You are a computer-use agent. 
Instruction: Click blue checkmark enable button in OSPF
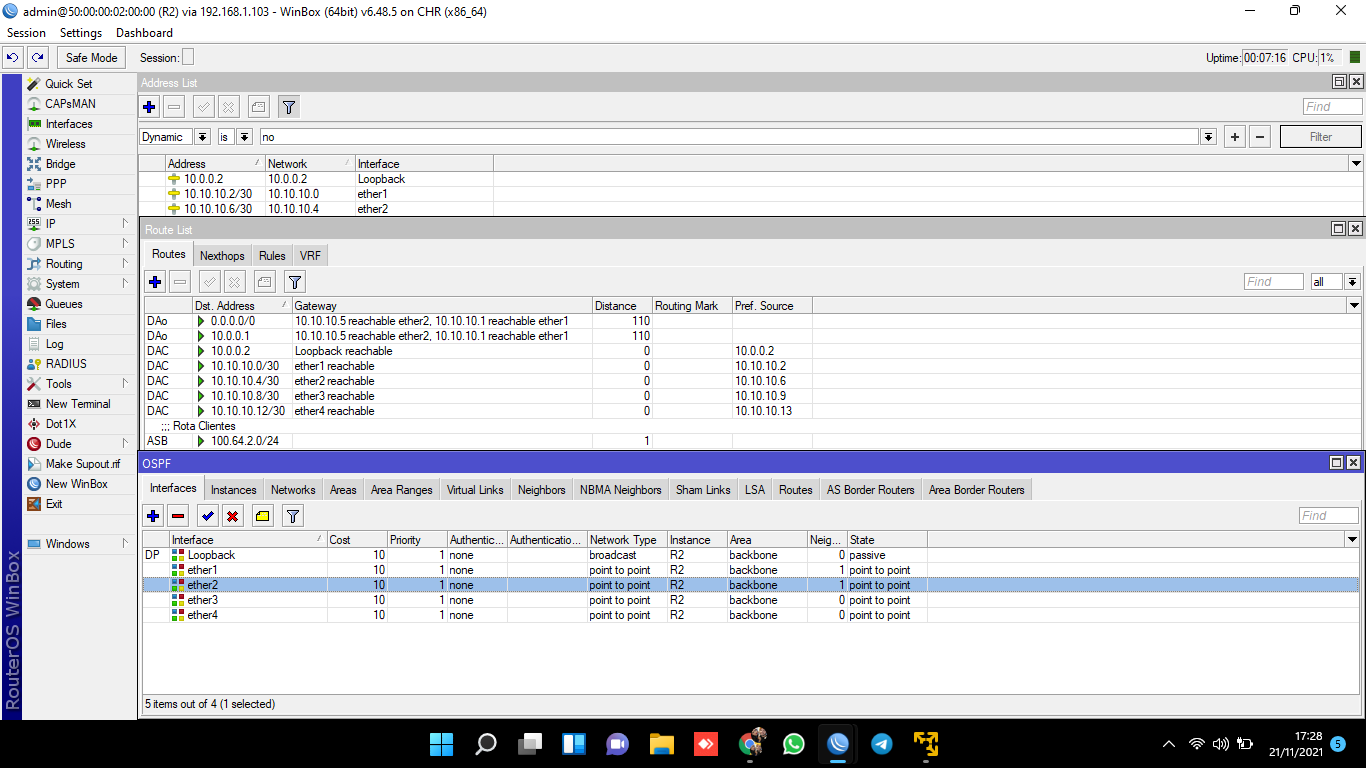[207, 516]
